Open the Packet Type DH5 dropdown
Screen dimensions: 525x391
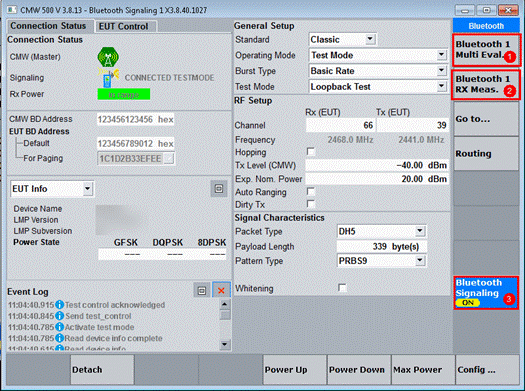pyautogui.click(x=420, y=231)
